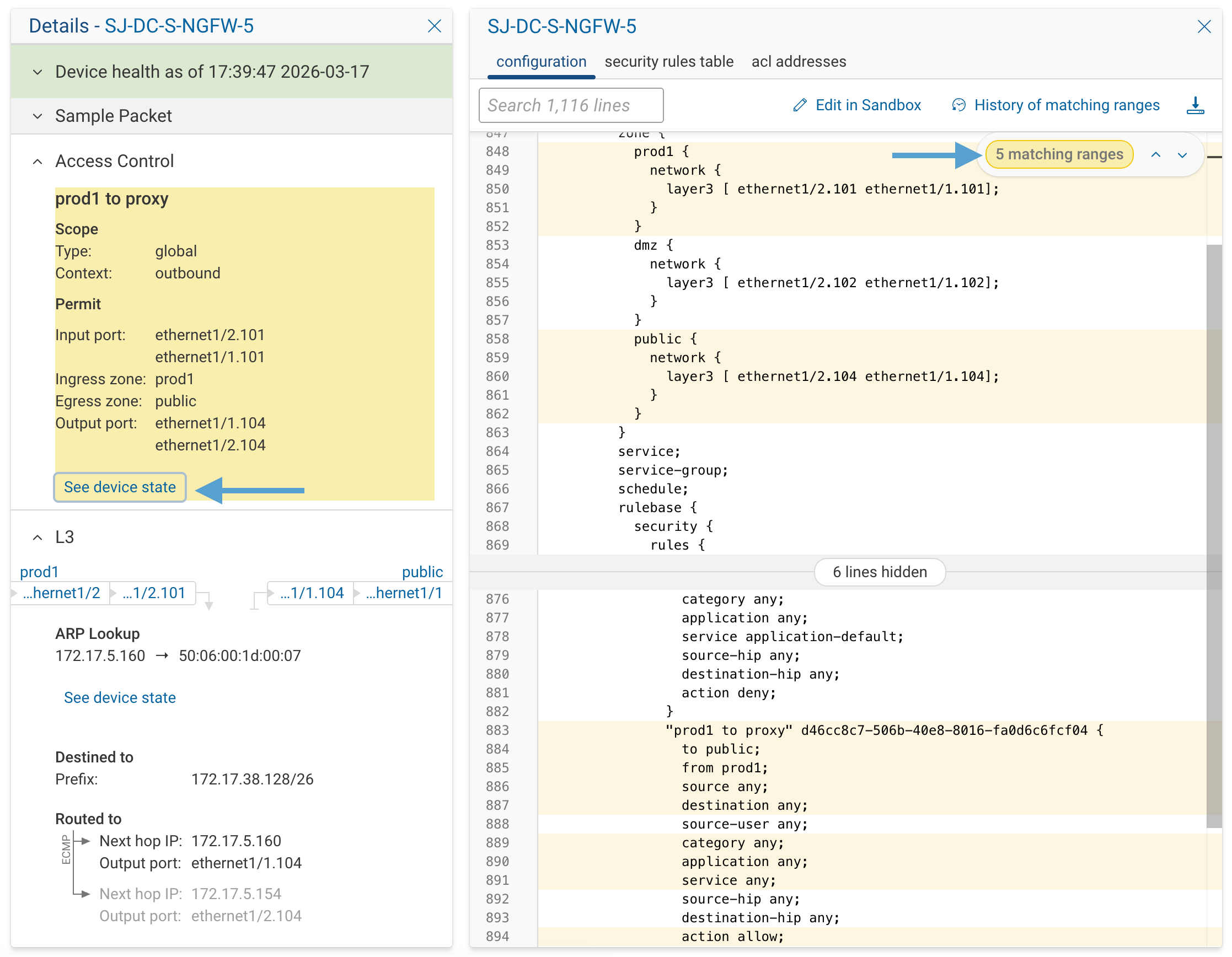Open the prod1 zone link in L3

pos(39,571)
